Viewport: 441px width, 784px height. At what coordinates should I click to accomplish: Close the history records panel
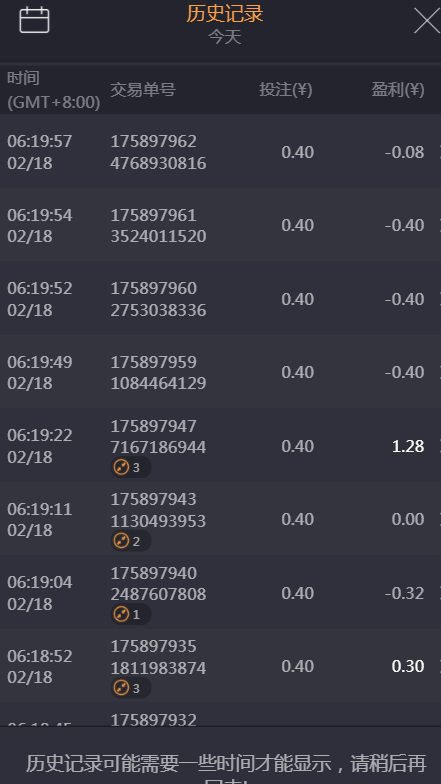(426, 20)
